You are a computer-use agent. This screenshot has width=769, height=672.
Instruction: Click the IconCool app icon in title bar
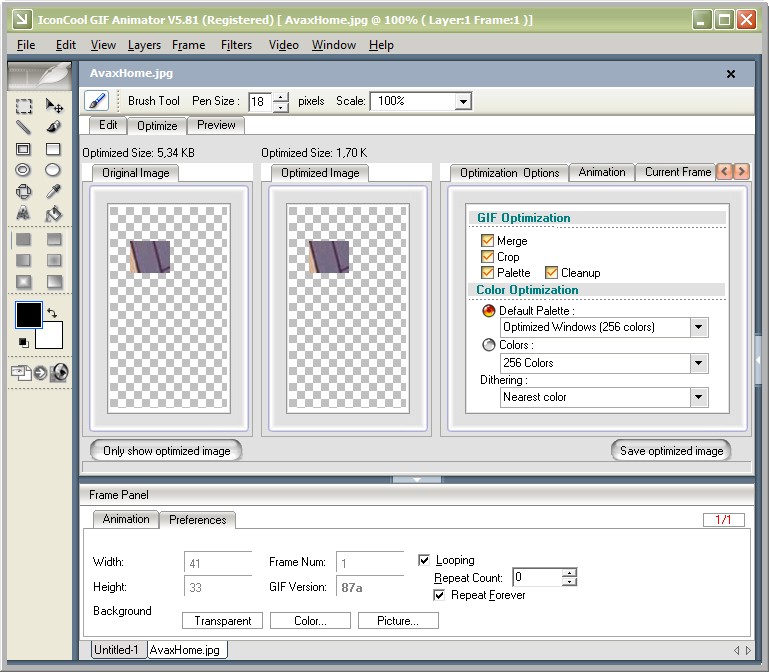point(22,20)
